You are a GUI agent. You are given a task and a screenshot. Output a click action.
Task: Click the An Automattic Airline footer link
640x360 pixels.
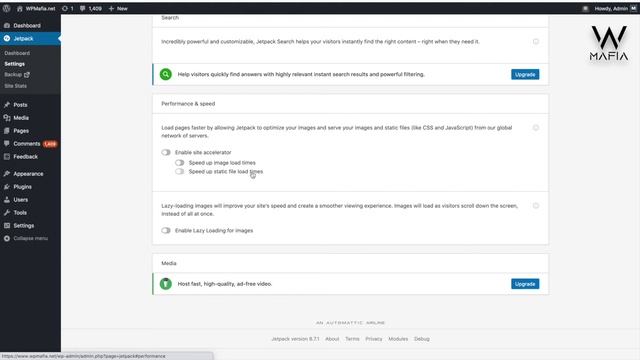tap(351, 323)
